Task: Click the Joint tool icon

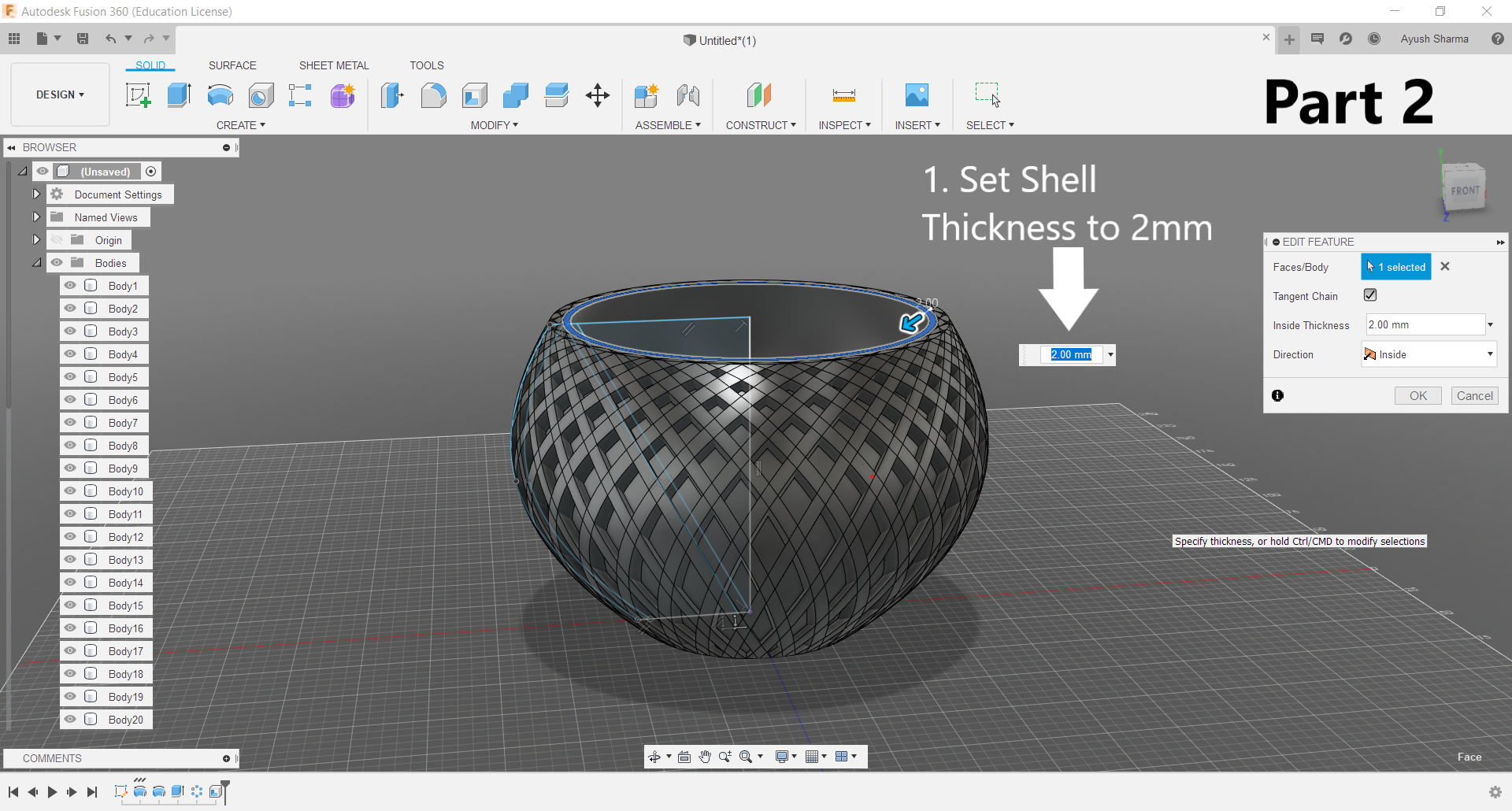Action: [x=687, y=95]
